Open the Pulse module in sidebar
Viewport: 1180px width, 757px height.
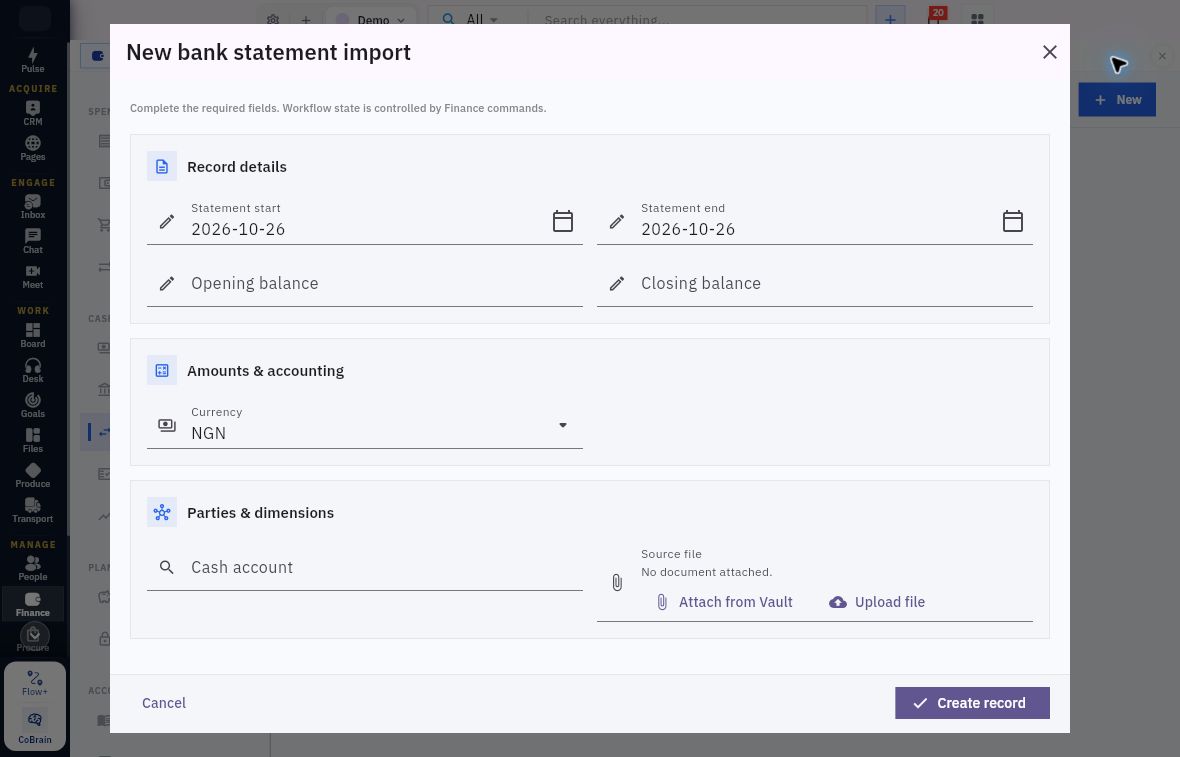[32, 60]
